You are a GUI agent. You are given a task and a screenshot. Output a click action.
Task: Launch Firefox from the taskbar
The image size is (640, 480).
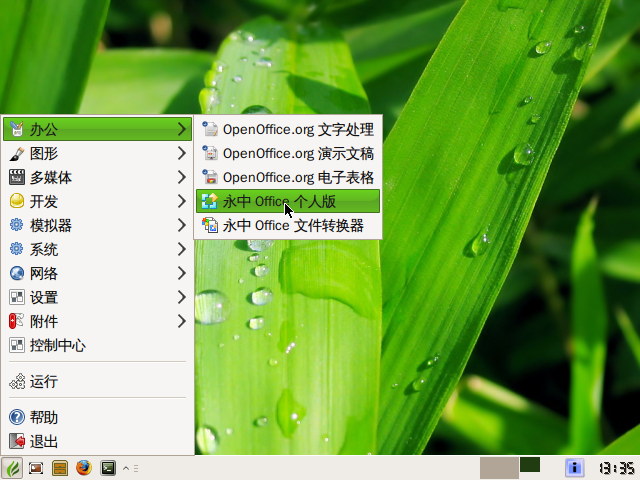tap(84, 468)
